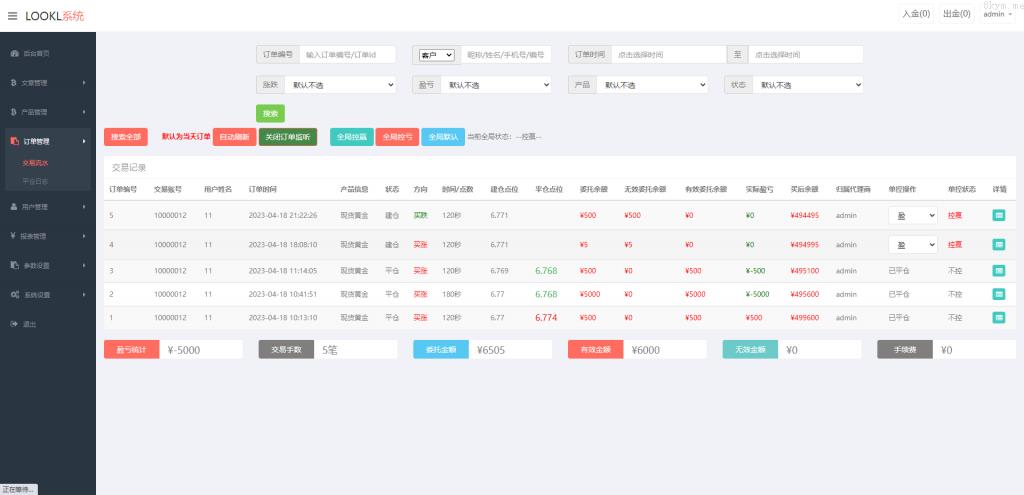Image resolution: width=1024 pixels, height=495 pixels.
Task: Toggle 关闭订单监听 order listening button
Action: [x=288, y=137]
